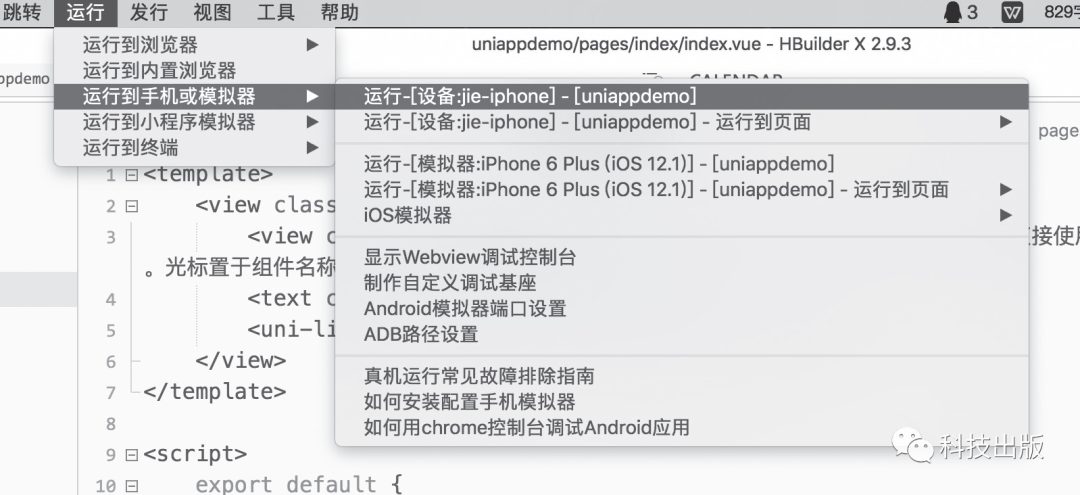This screenshot has width=1080, height=495.
Task: Close the open 运行 menu
Action: point(85,12)
